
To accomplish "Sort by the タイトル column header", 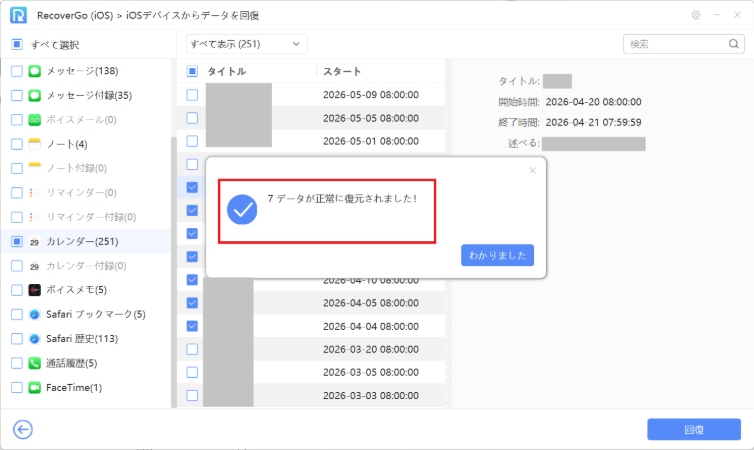I will pos(226,71).
